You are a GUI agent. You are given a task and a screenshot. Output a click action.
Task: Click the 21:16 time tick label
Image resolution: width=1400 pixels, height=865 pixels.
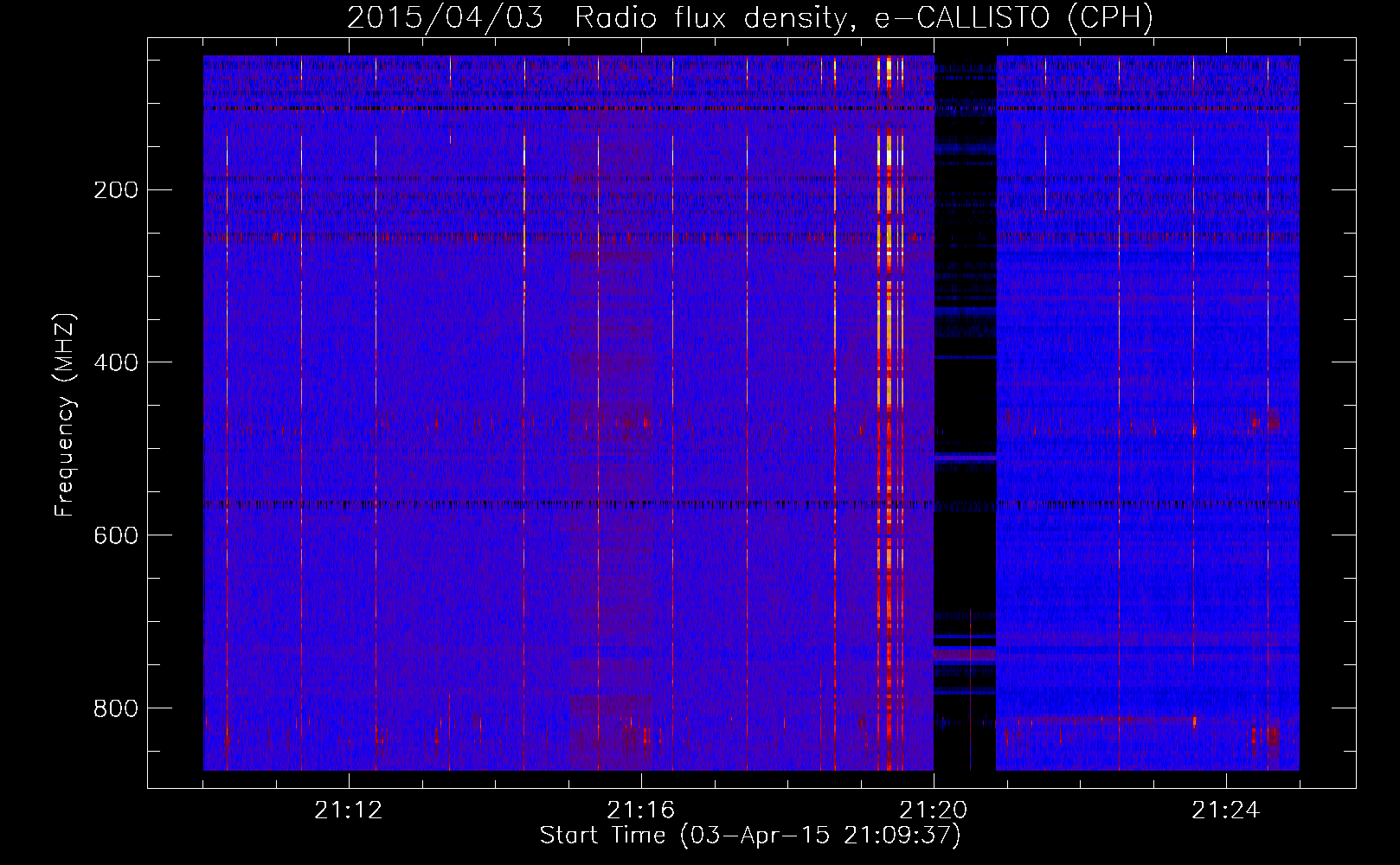(640, 811)
